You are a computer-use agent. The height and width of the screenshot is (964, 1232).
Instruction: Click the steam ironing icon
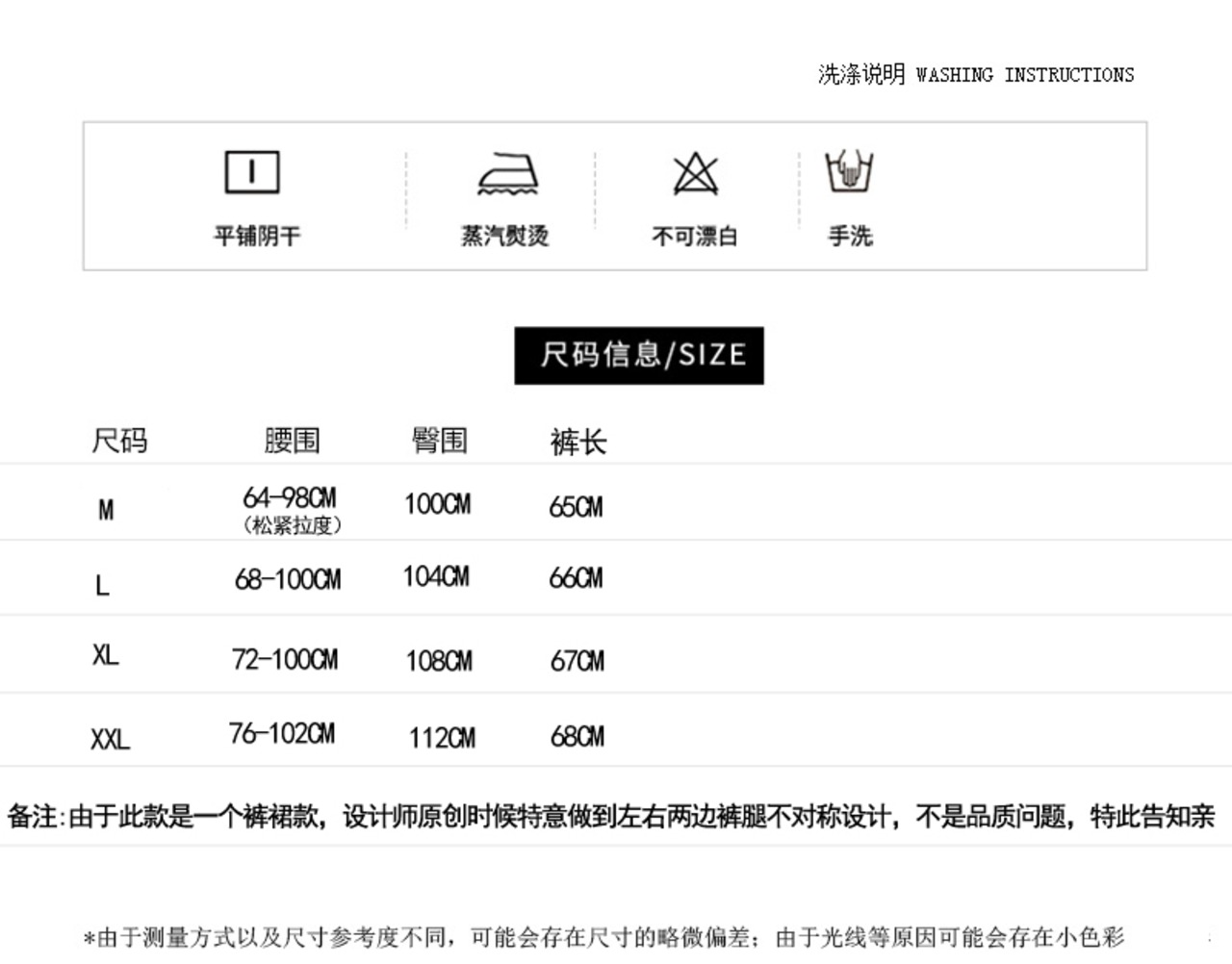[508, 174]
